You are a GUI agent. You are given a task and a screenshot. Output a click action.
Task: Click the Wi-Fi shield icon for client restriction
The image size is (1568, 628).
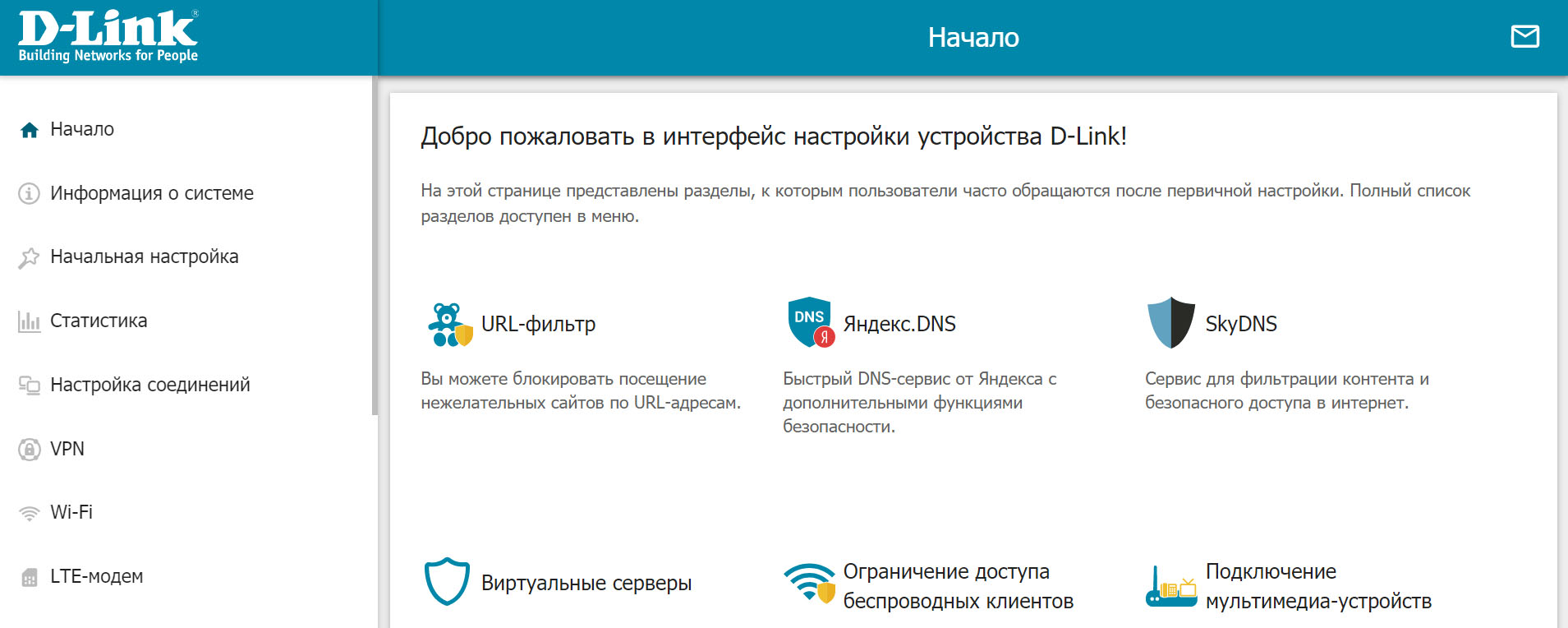click(x=810, y=583)
